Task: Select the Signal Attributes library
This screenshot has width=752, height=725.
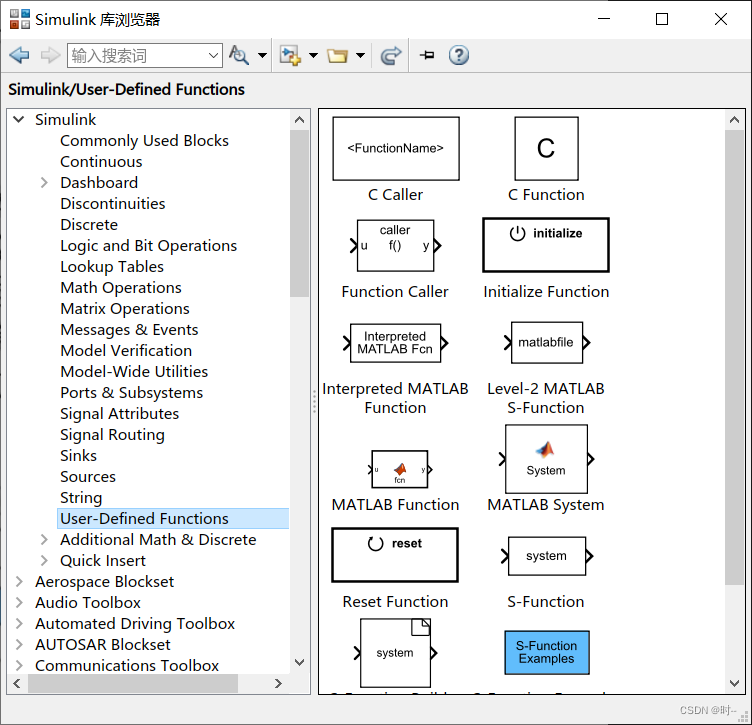Action: [x=119, y=413]
